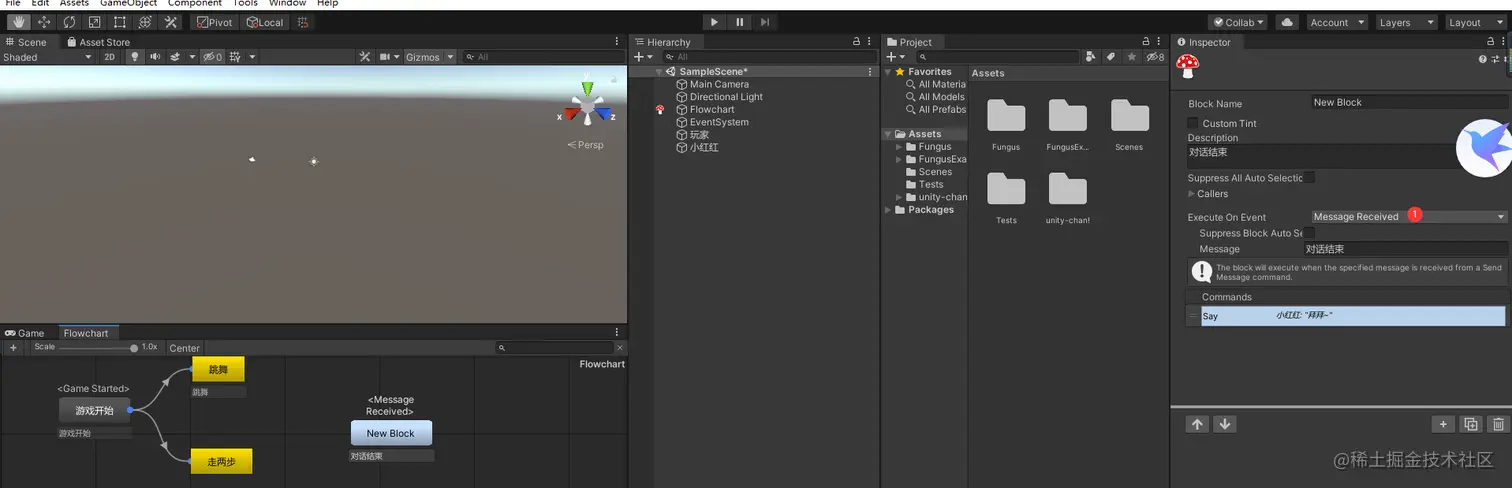Open the Layout dropdown

[x=1474, y=22]
